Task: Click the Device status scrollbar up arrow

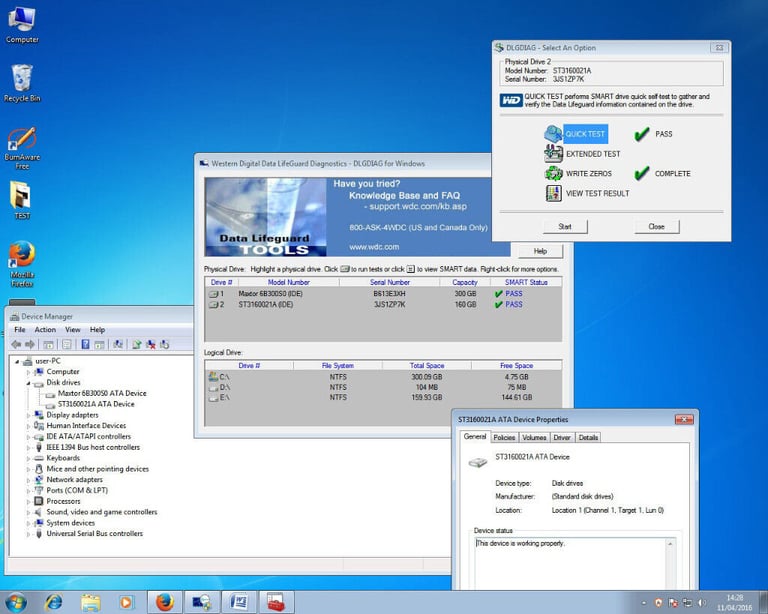Action: click(x=670, y=544)
